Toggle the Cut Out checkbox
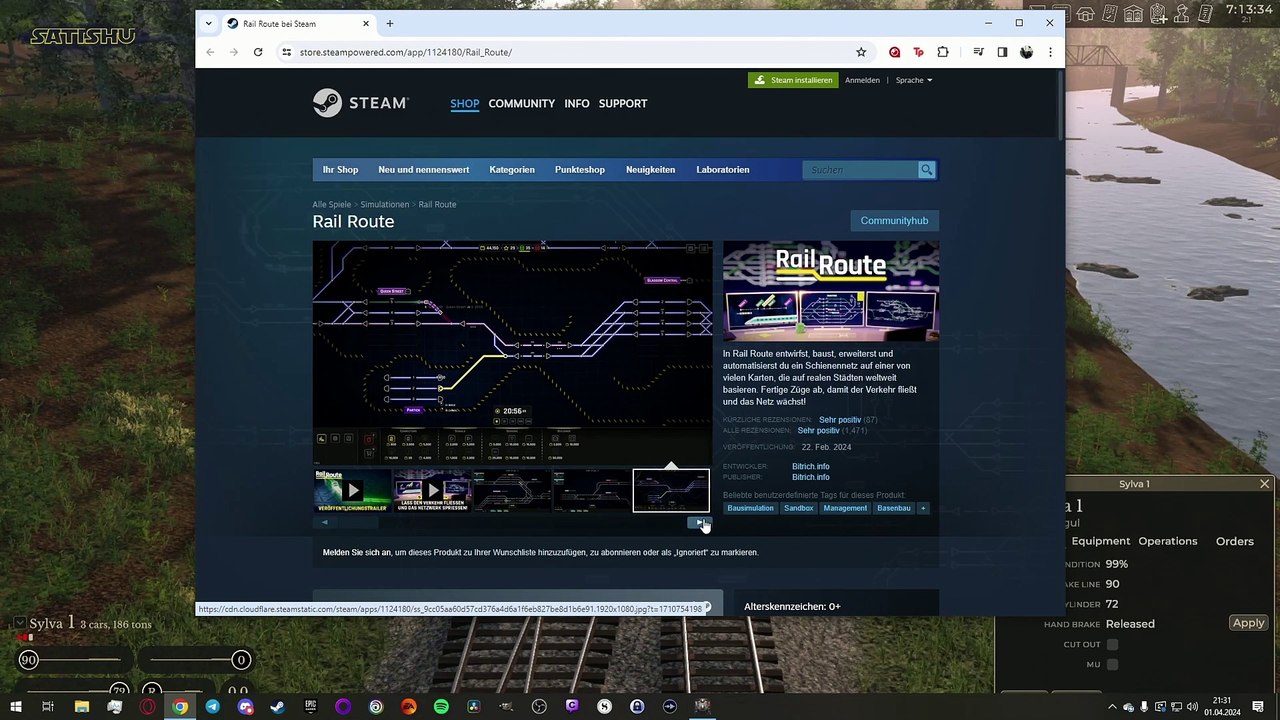This screenshot has width=1280, height=720. [1112, 645]
